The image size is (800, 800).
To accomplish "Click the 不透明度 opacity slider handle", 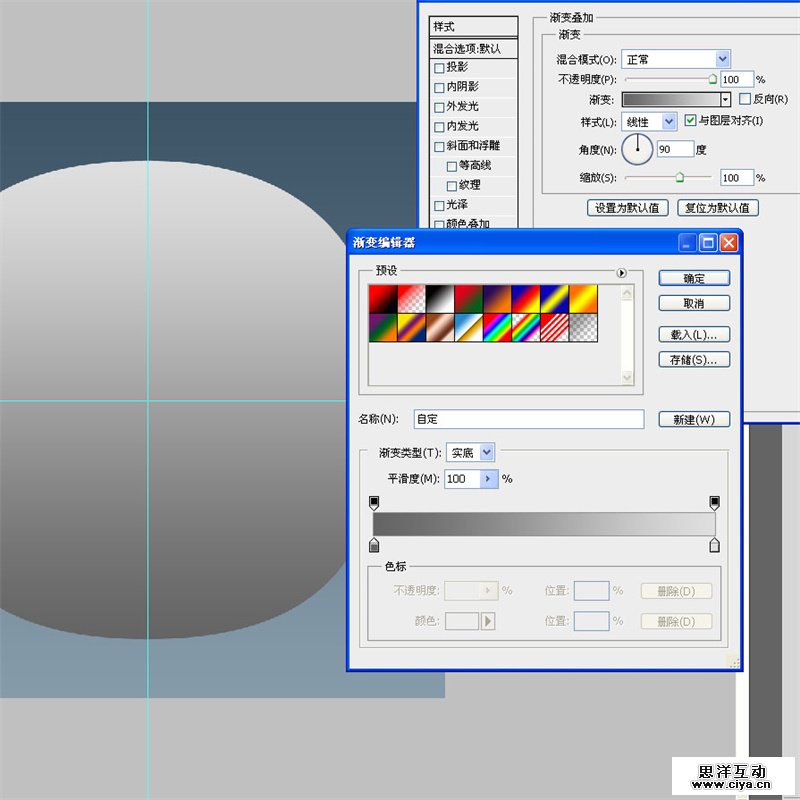I will coord(712,78).
